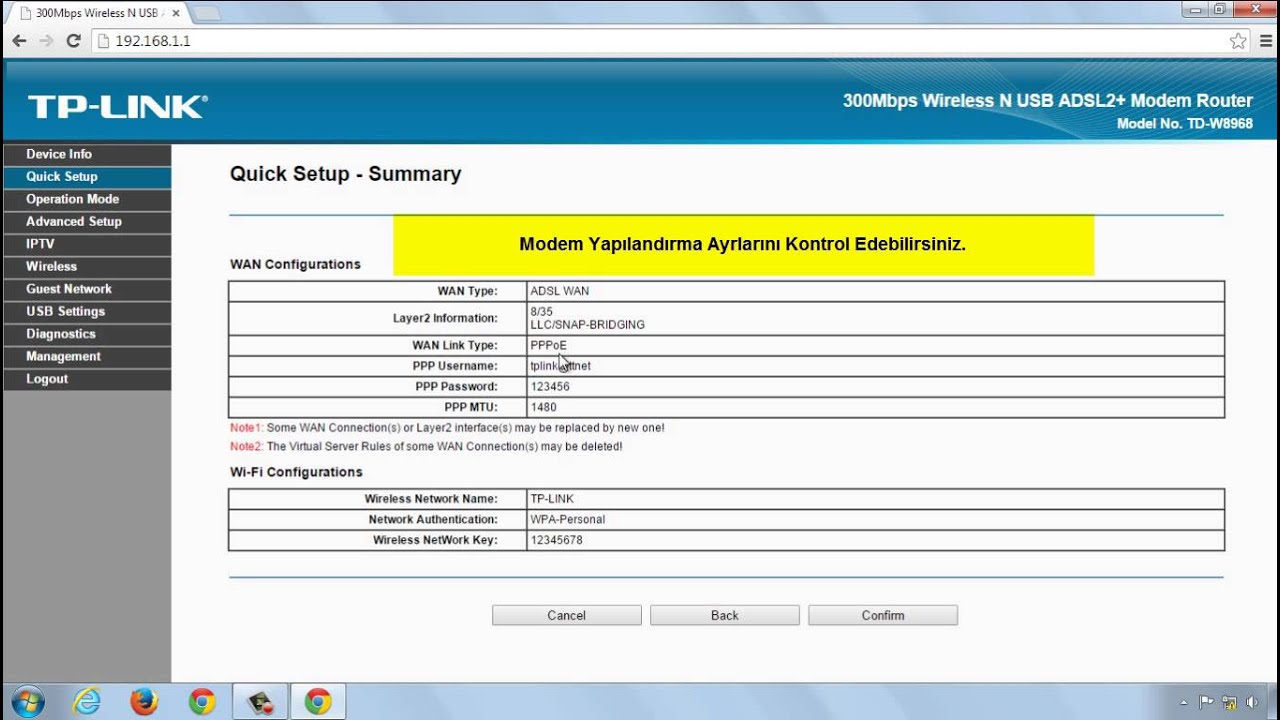Screen dimensions: 1280x720
Task: Switch to the active Chrome taskbar window
Action: click(318, 702)
